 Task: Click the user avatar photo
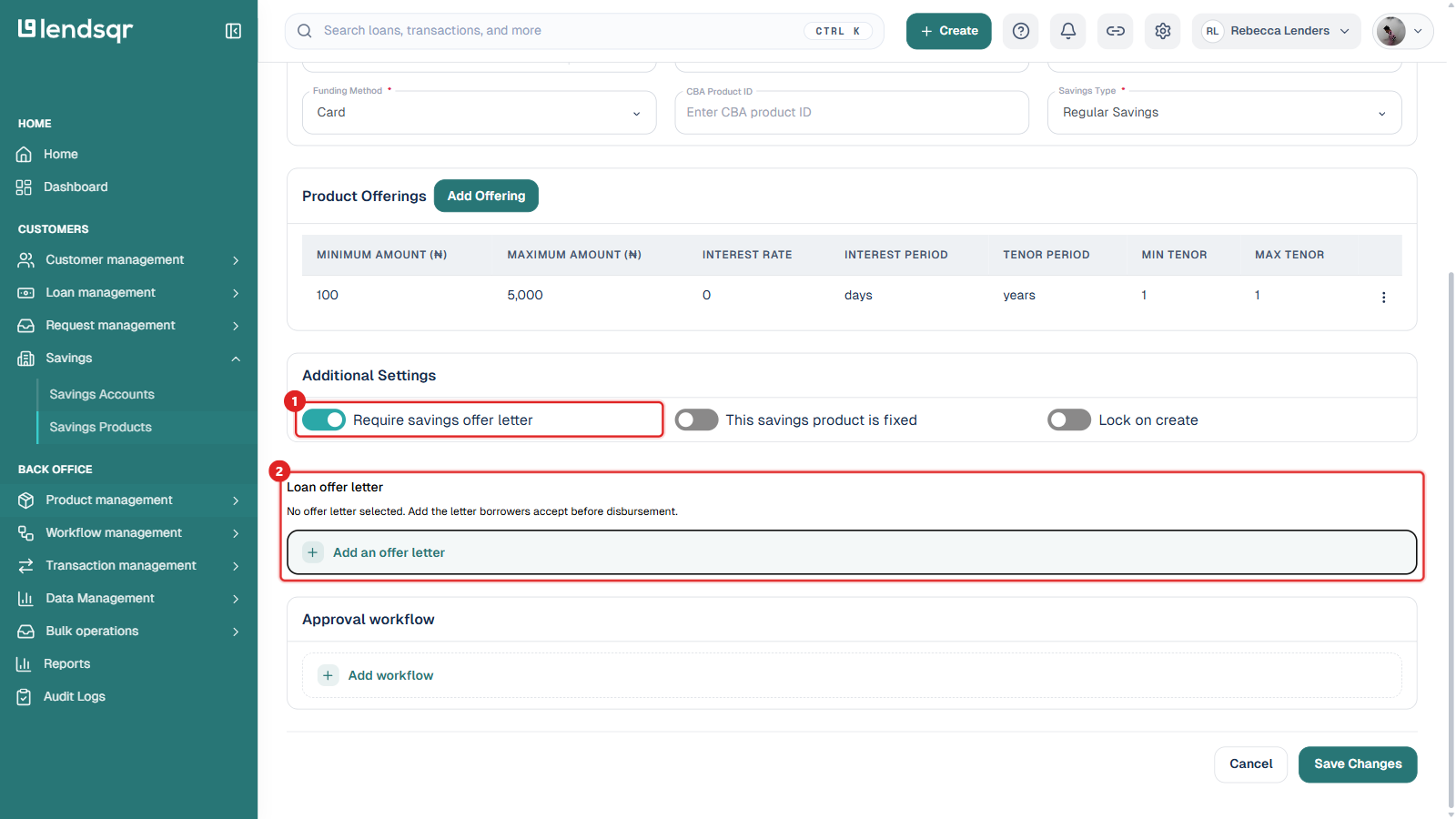tap(1390, 31)
